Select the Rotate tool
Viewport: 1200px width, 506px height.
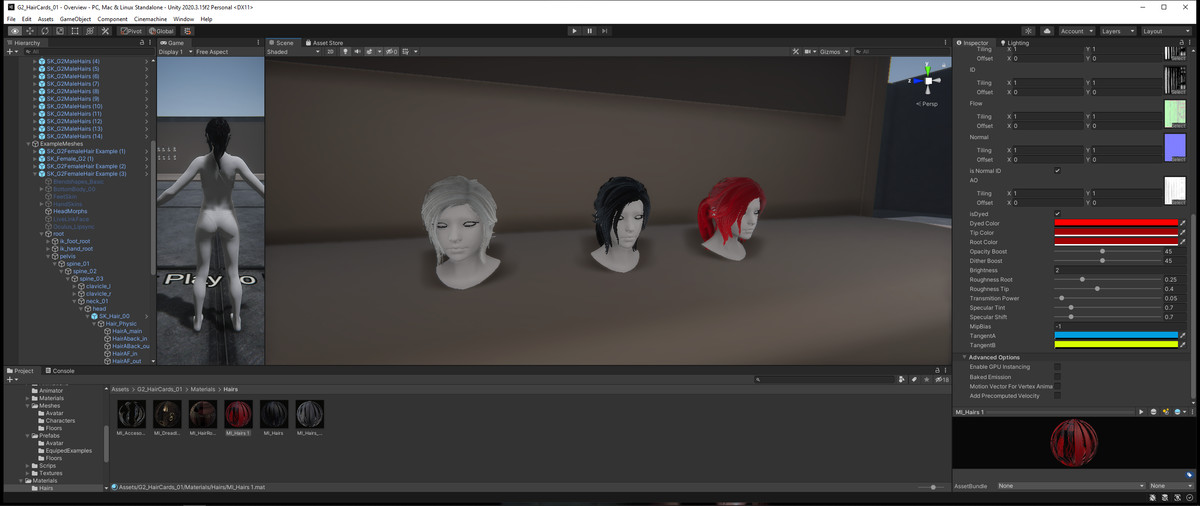click(x=45, y=31)
